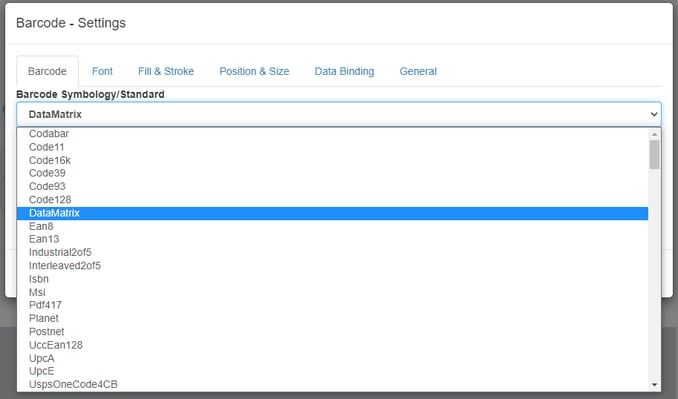Pick the Postnet option

332,332
